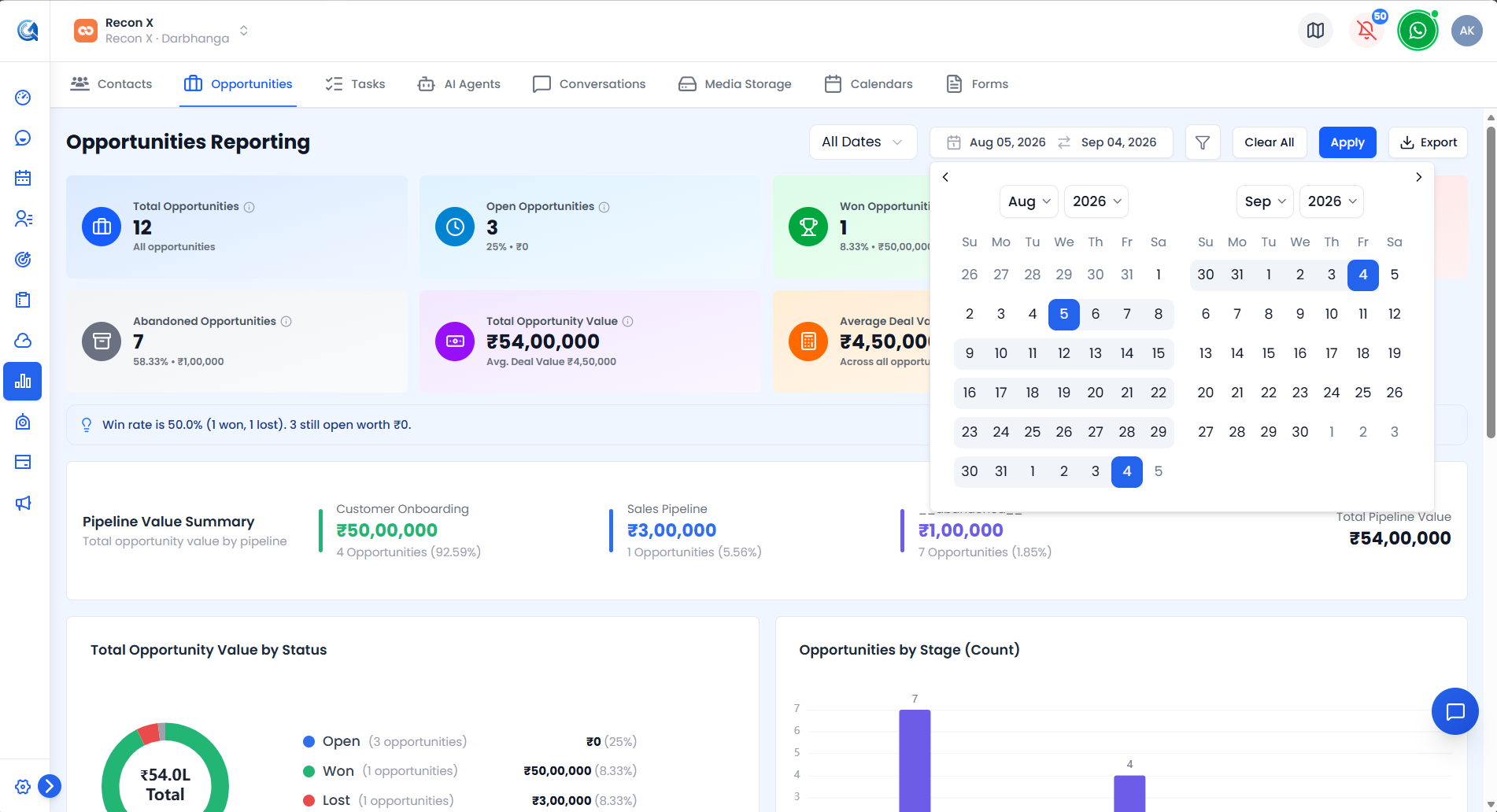Select August 15 in the left calendar

[1159, 353]
